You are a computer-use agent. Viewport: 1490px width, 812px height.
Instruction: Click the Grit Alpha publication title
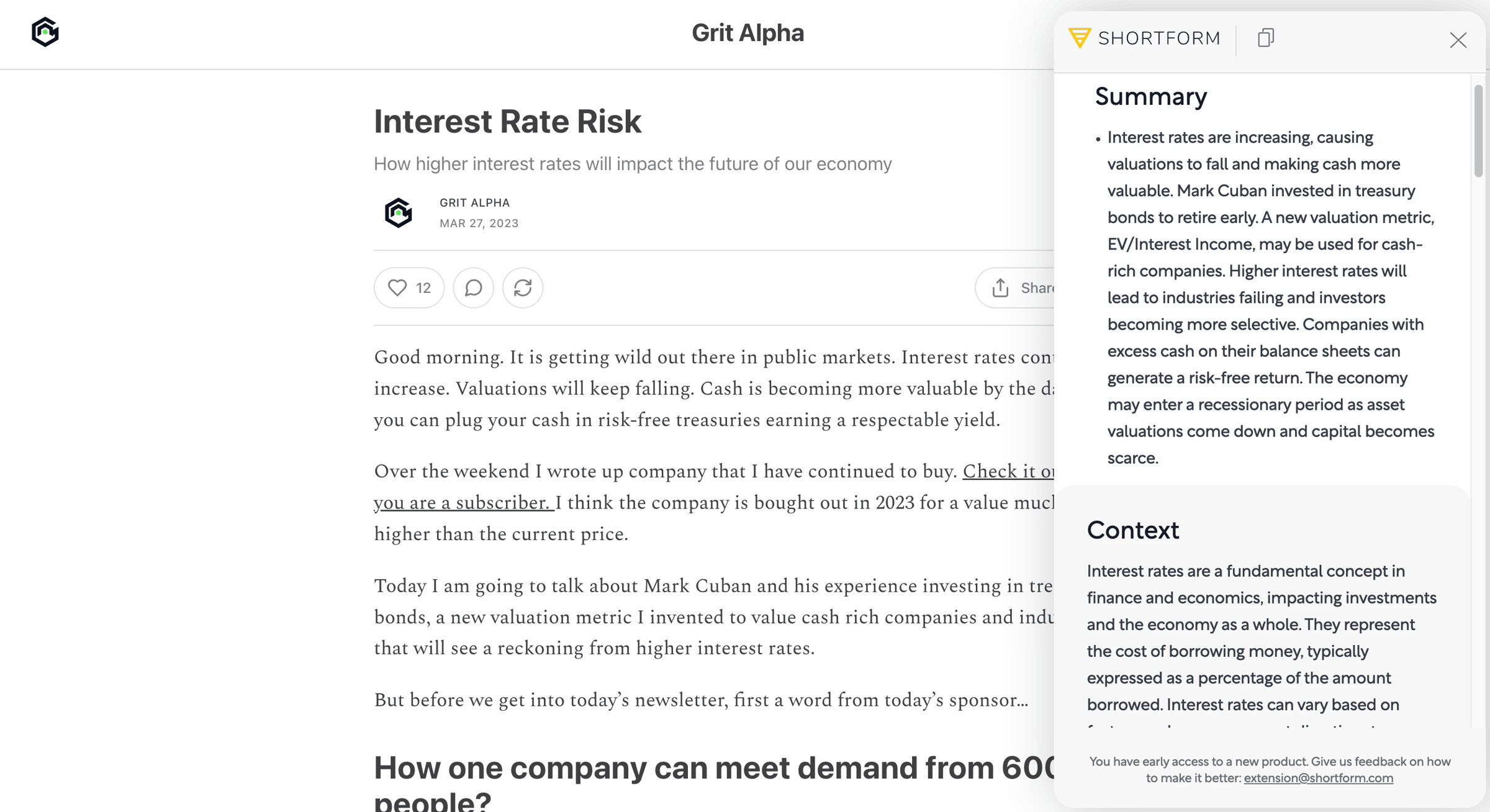[x=747, y=33]
